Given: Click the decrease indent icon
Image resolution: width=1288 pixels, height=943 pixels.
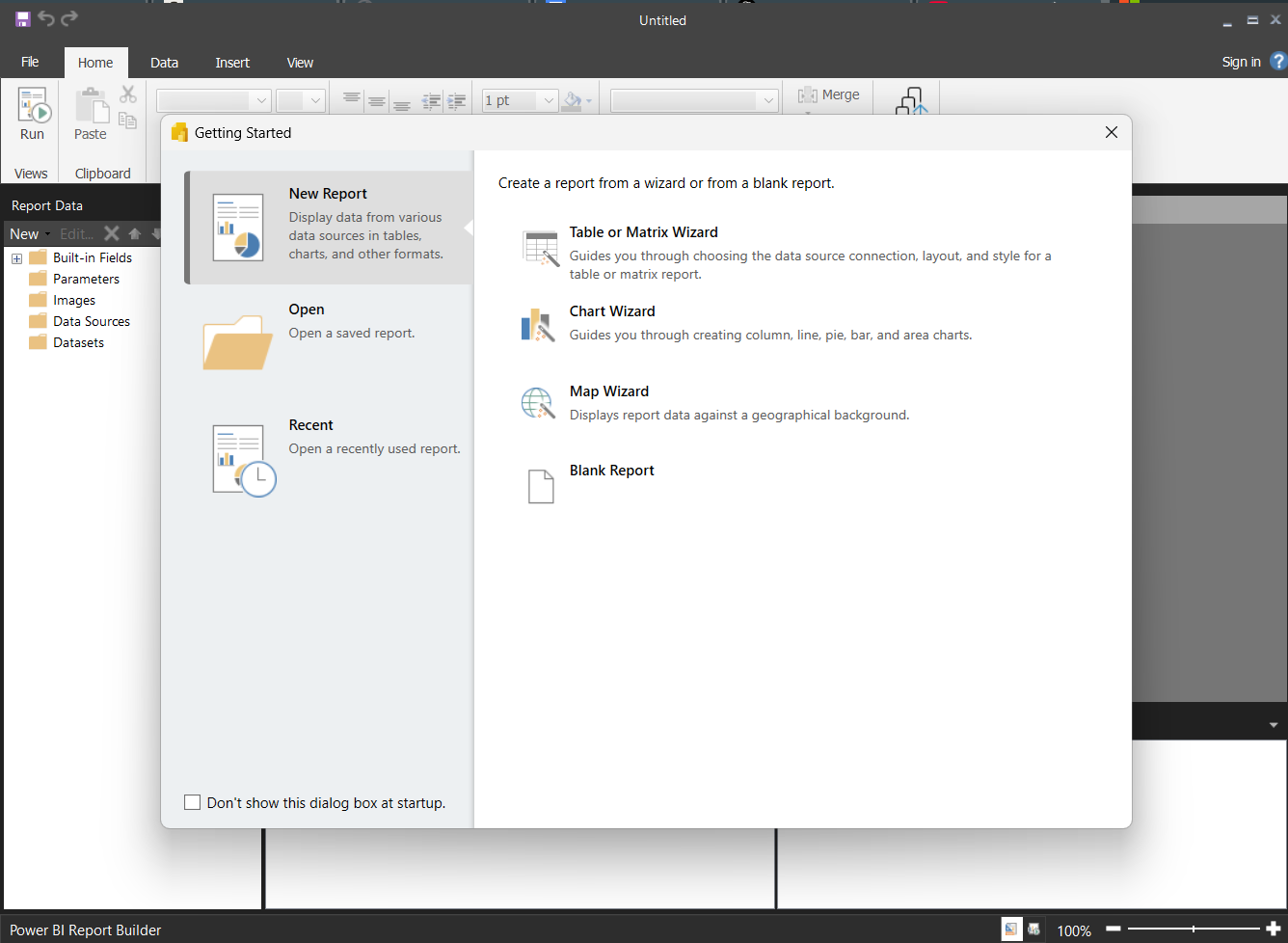Looking at the screenshot, I should pyautogui.click(x=431, y=100).
